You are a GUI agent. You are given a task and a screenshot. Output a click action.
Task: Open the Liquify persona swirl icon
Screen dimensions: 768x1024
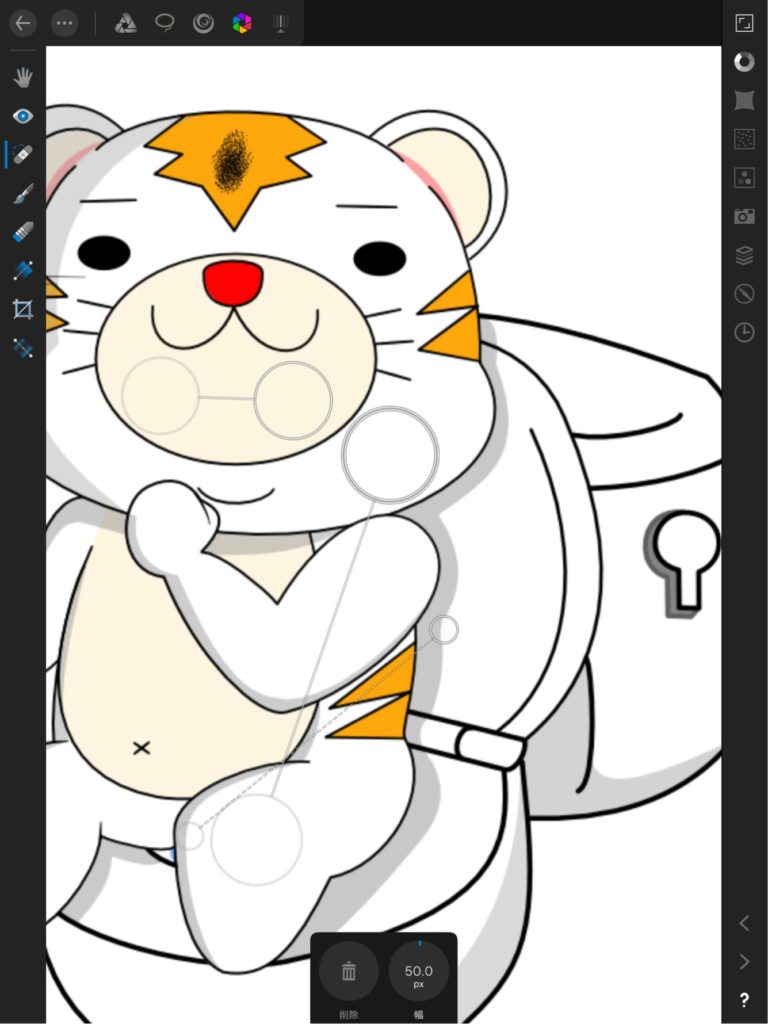(x=203, y=23)
